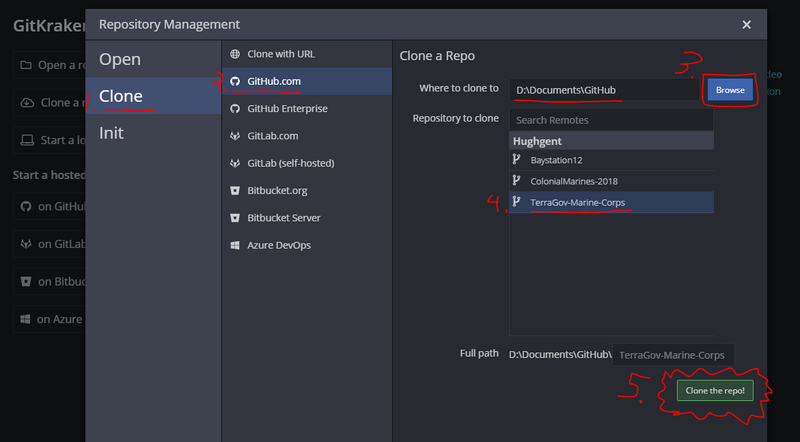Click the GitHub logo next to GitHub.com
This screenshot has width=800, height=442.
235,81
